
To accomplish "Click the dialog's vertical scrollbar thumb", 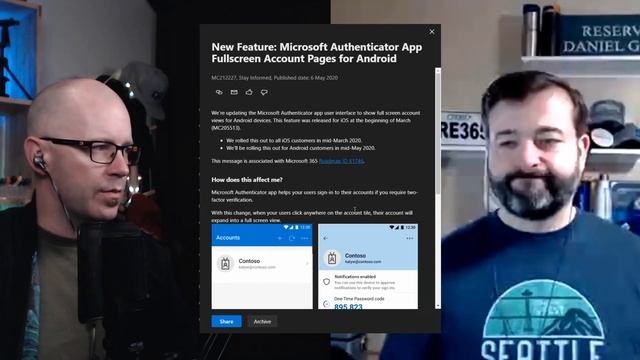I will (x=438, y=133).
